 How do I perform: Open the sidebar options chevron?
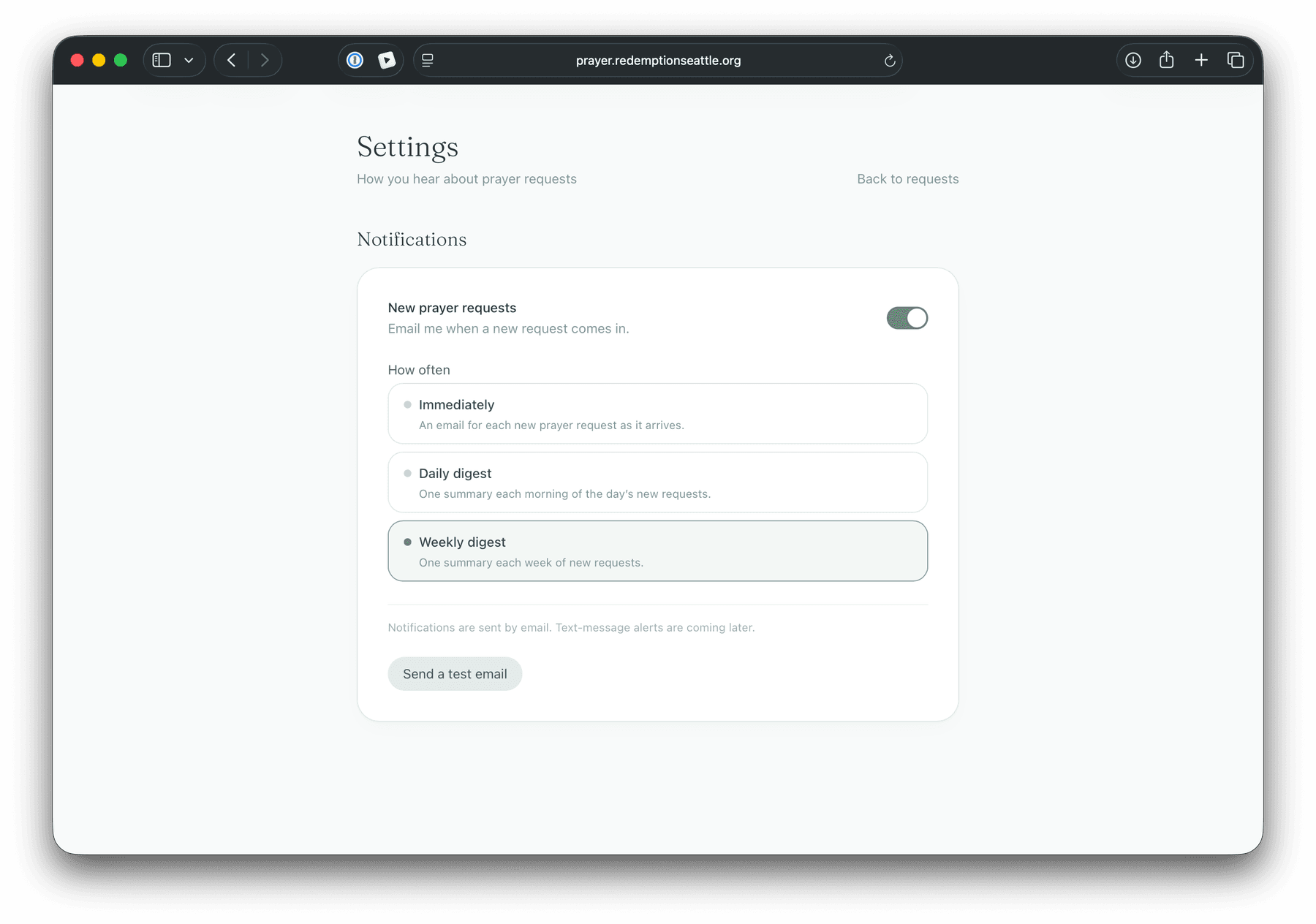(x=189, y=60)
